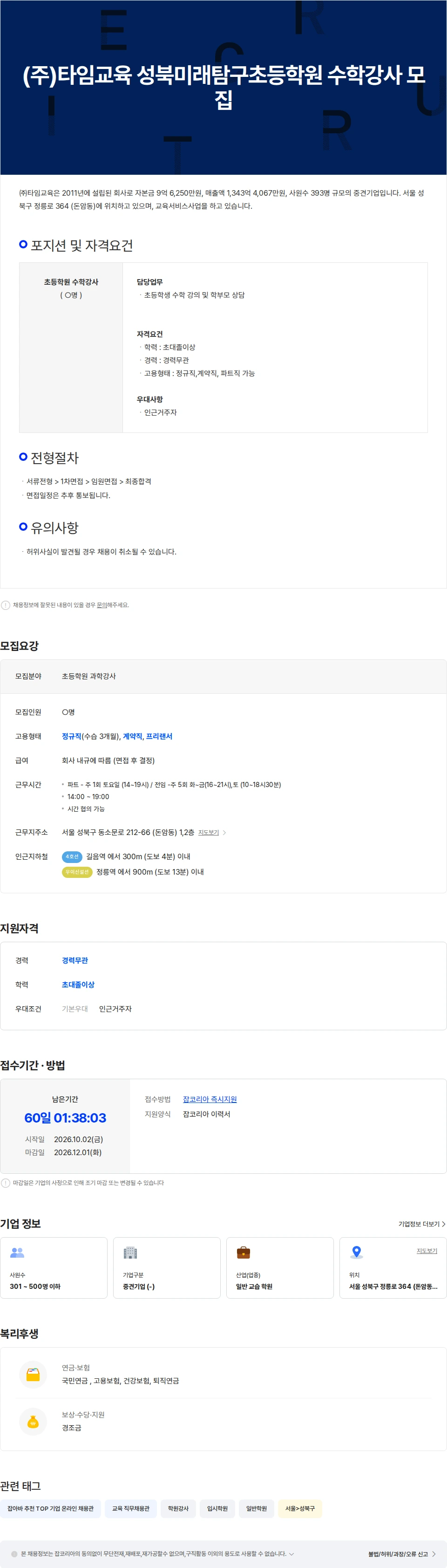
Task: Click the 60일 remaining time counter
Action: click(65, 1118)
